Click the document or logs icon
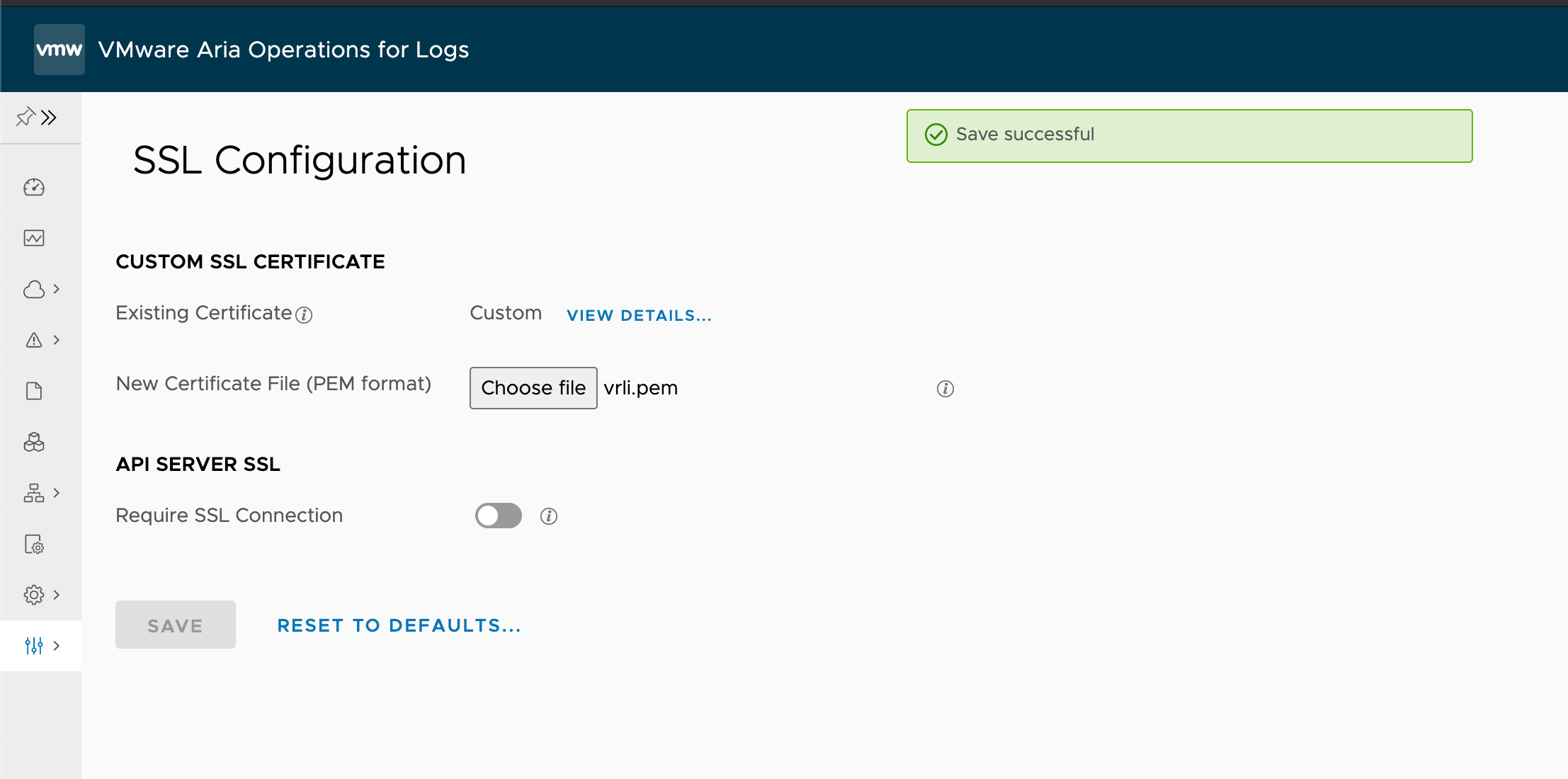This screenshot has width=1568, height=779. coord(32,390)
